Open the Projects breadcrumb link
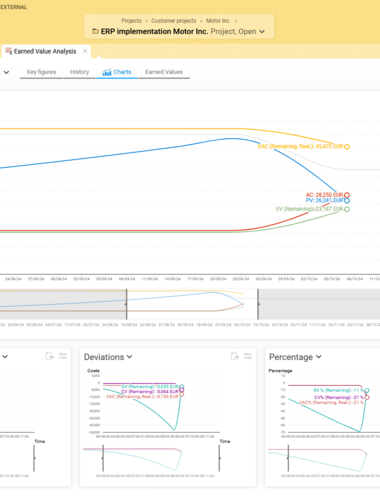The image size is (380, 501). click(x=131, y=21)
